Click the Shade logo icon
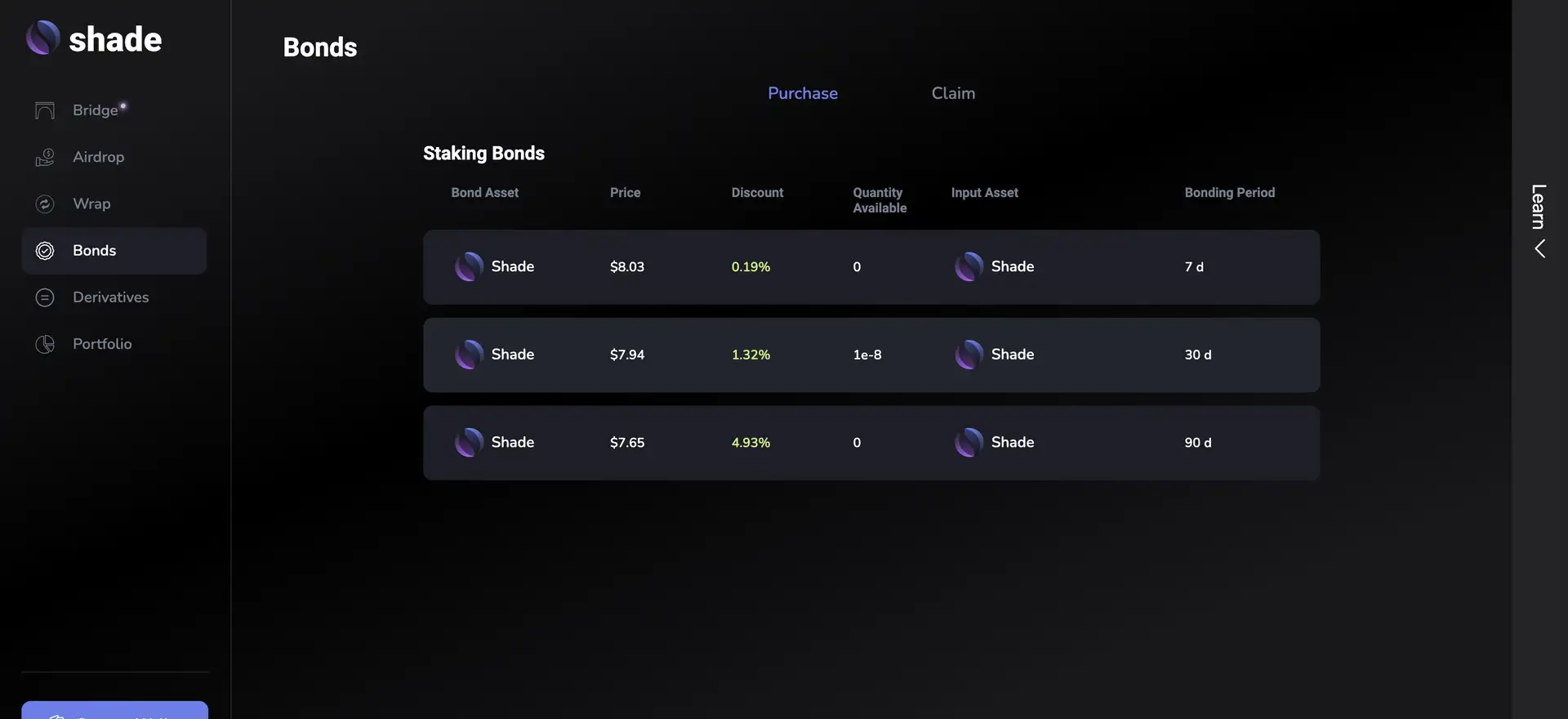 pos(42,38)
